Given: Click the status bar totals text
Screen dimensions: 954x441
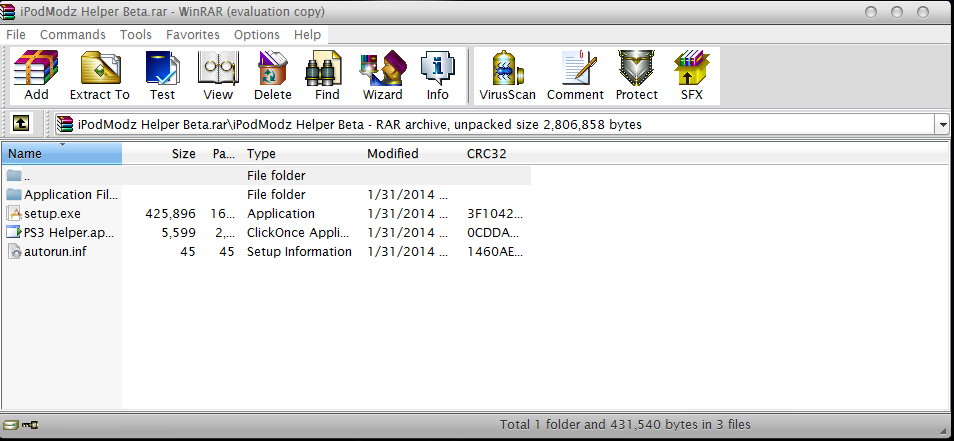Looking at the screenshot, I should 625,425.
